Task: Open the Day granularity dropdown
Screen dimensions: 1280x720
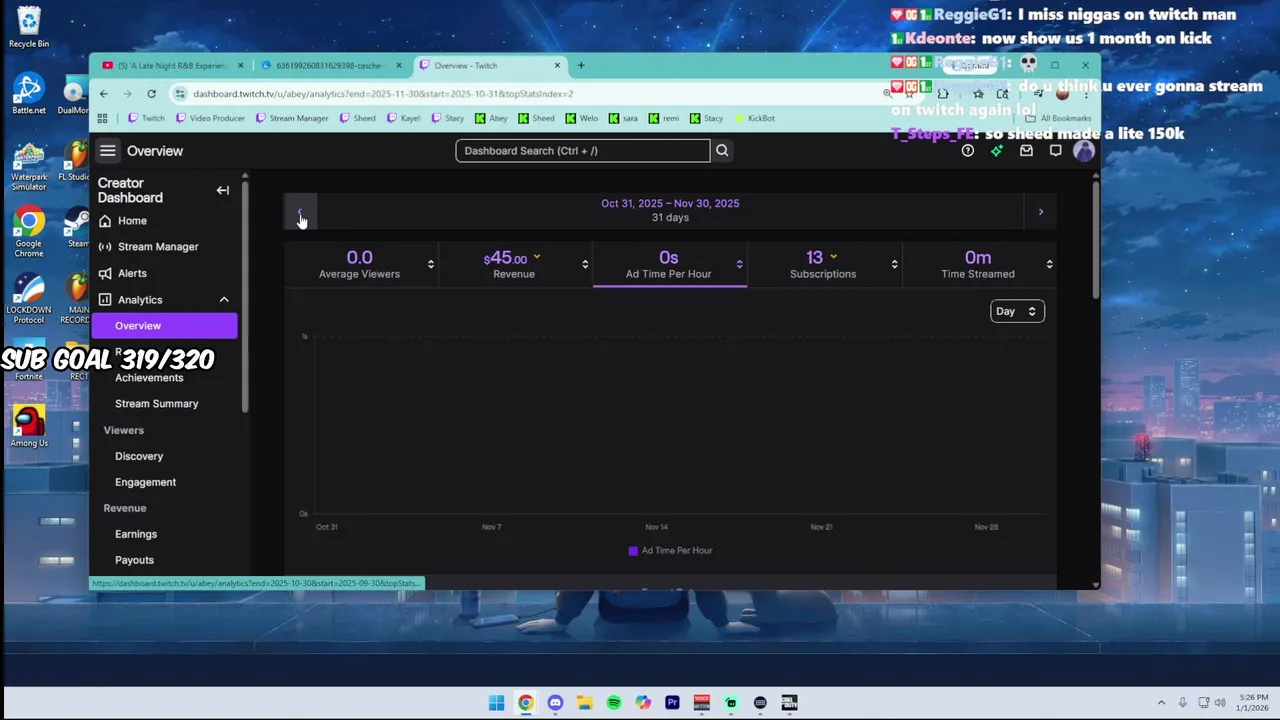Action: coord(1017,311)
